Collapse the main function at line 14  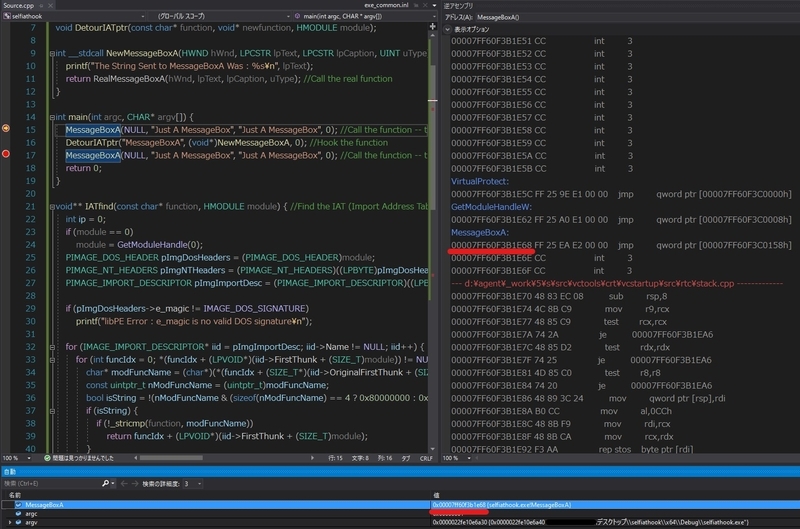point(52,117)
